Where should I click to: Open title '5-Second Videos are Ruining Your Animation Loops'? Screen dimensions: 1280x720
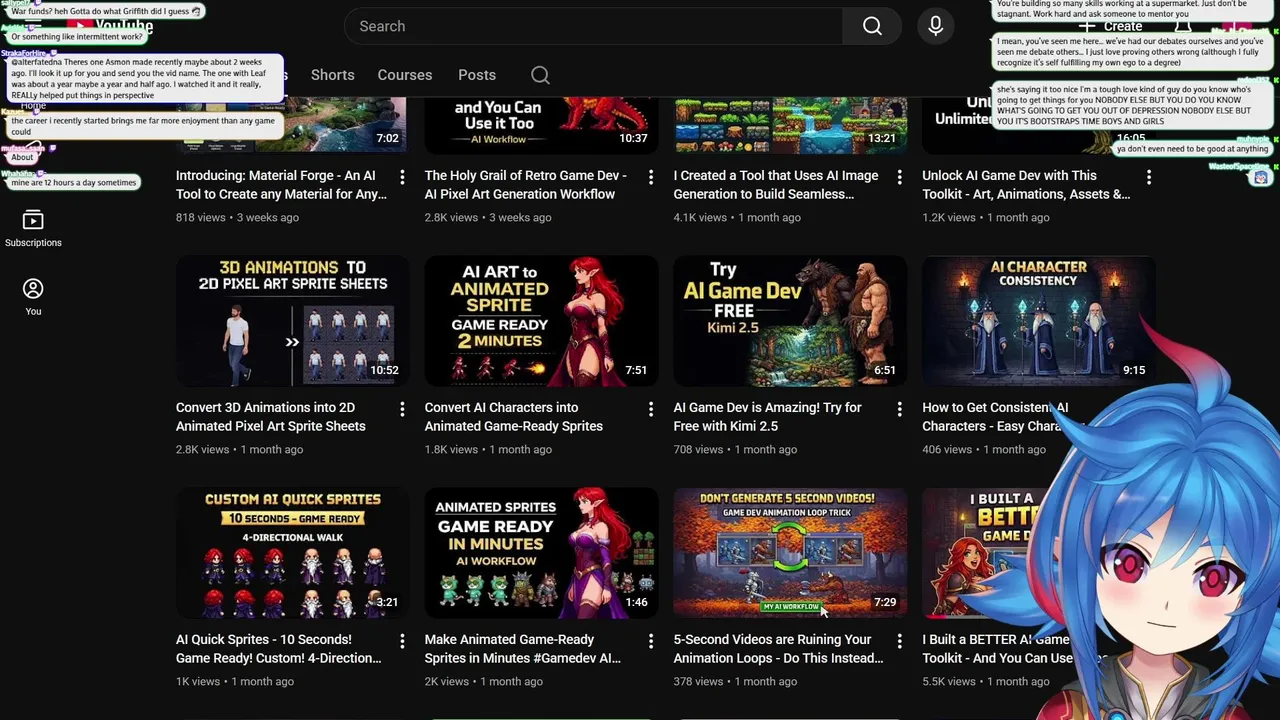pyautogui.click(x=778, y=649)
